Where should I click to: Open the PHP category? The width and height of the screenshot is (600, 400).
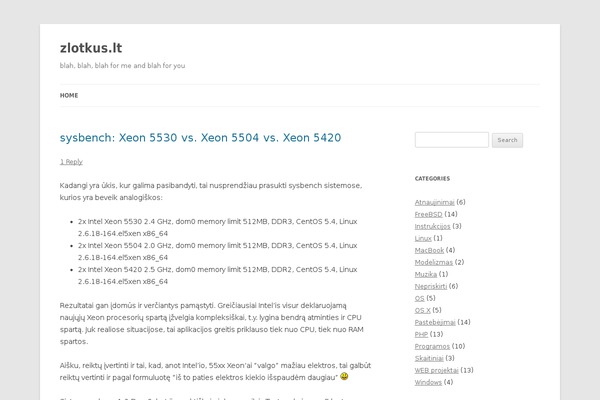tap(421, 334)
